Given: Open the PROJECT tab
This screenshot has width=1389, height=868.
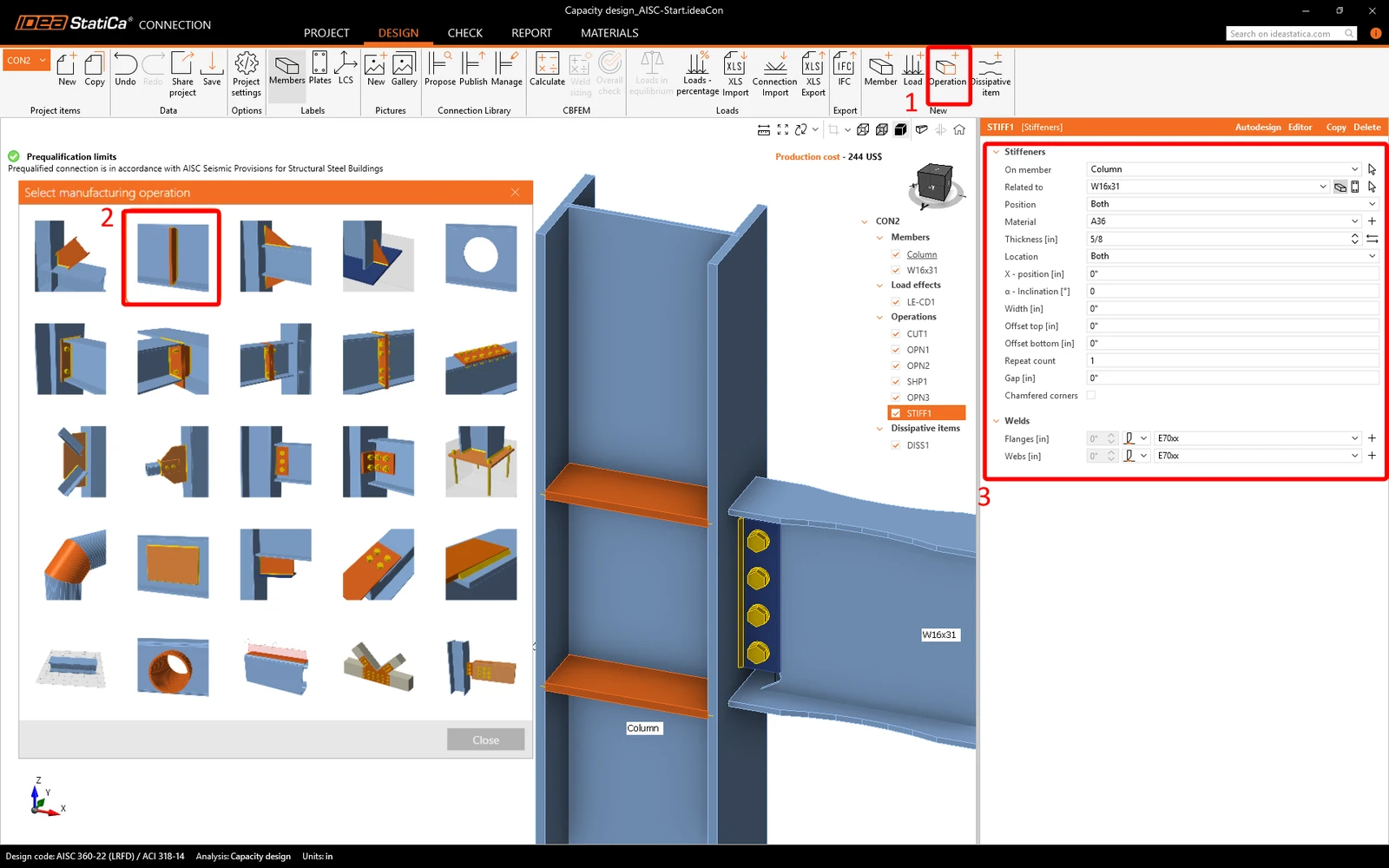Looking at the screenshot, I should (x=326, y=33).
